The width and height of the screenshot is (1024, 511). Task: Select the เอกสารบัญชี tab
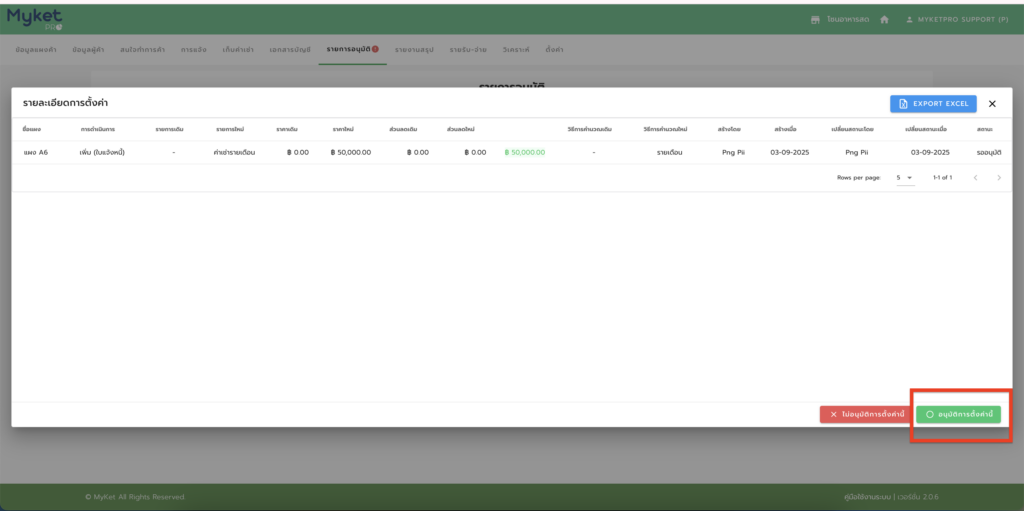290,50
